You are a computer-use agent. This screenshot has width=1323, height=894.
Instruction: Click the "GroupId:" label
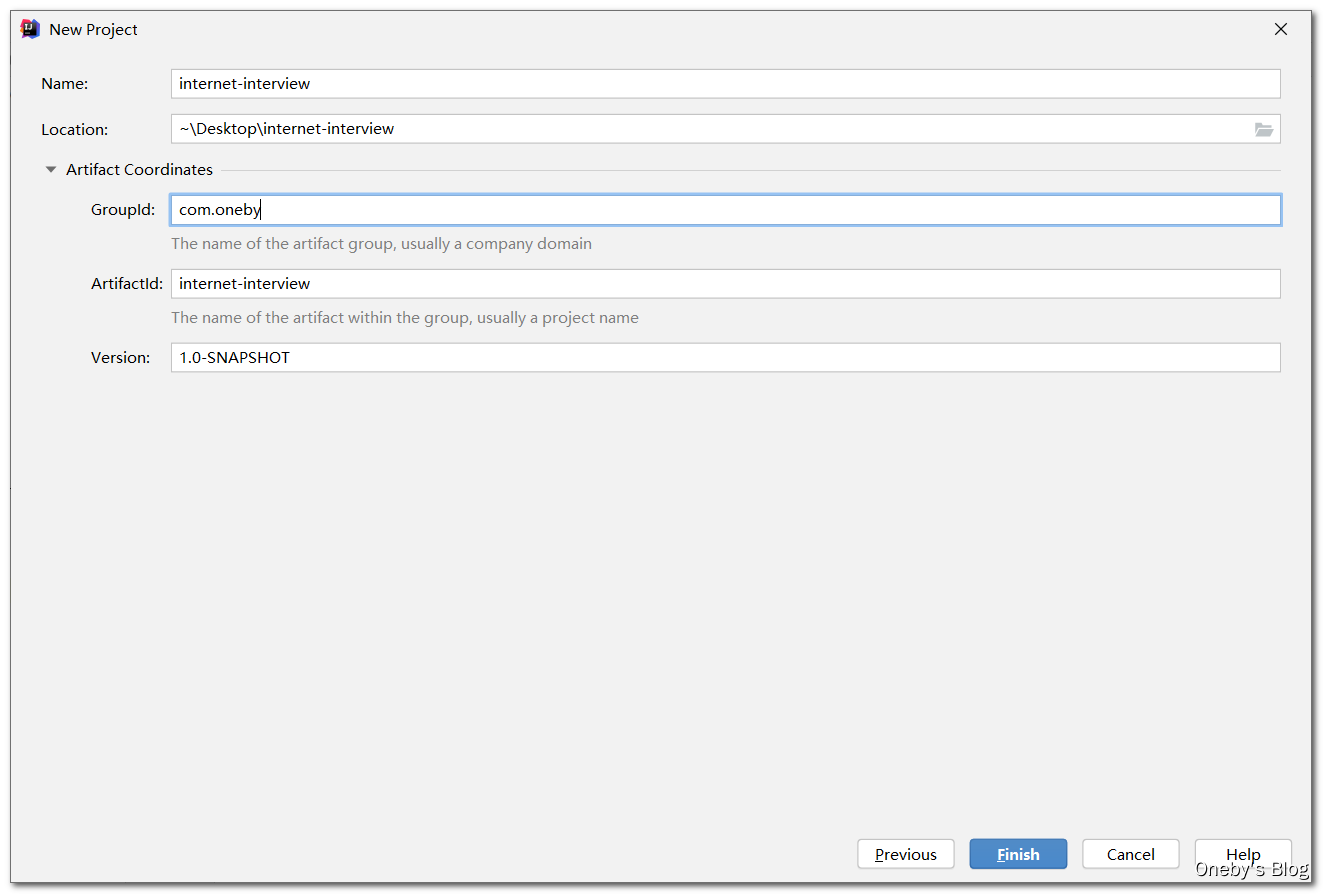[x=123, y=210]
